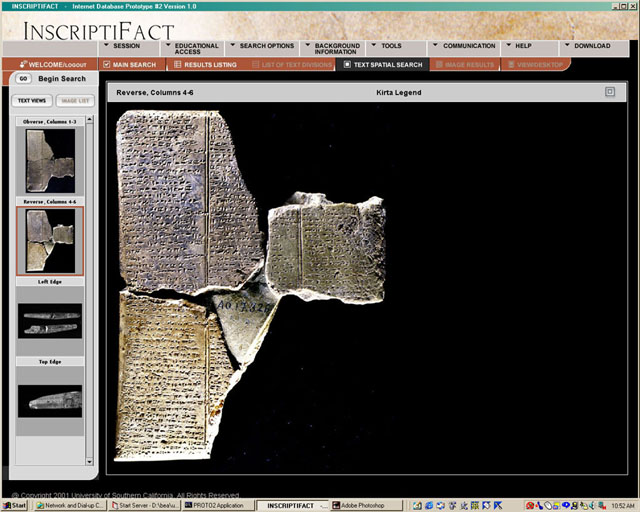Image resolution: width=640 pixels, height=512 pixels.
Task: Click the system tray clock
Action: (622, 506)
